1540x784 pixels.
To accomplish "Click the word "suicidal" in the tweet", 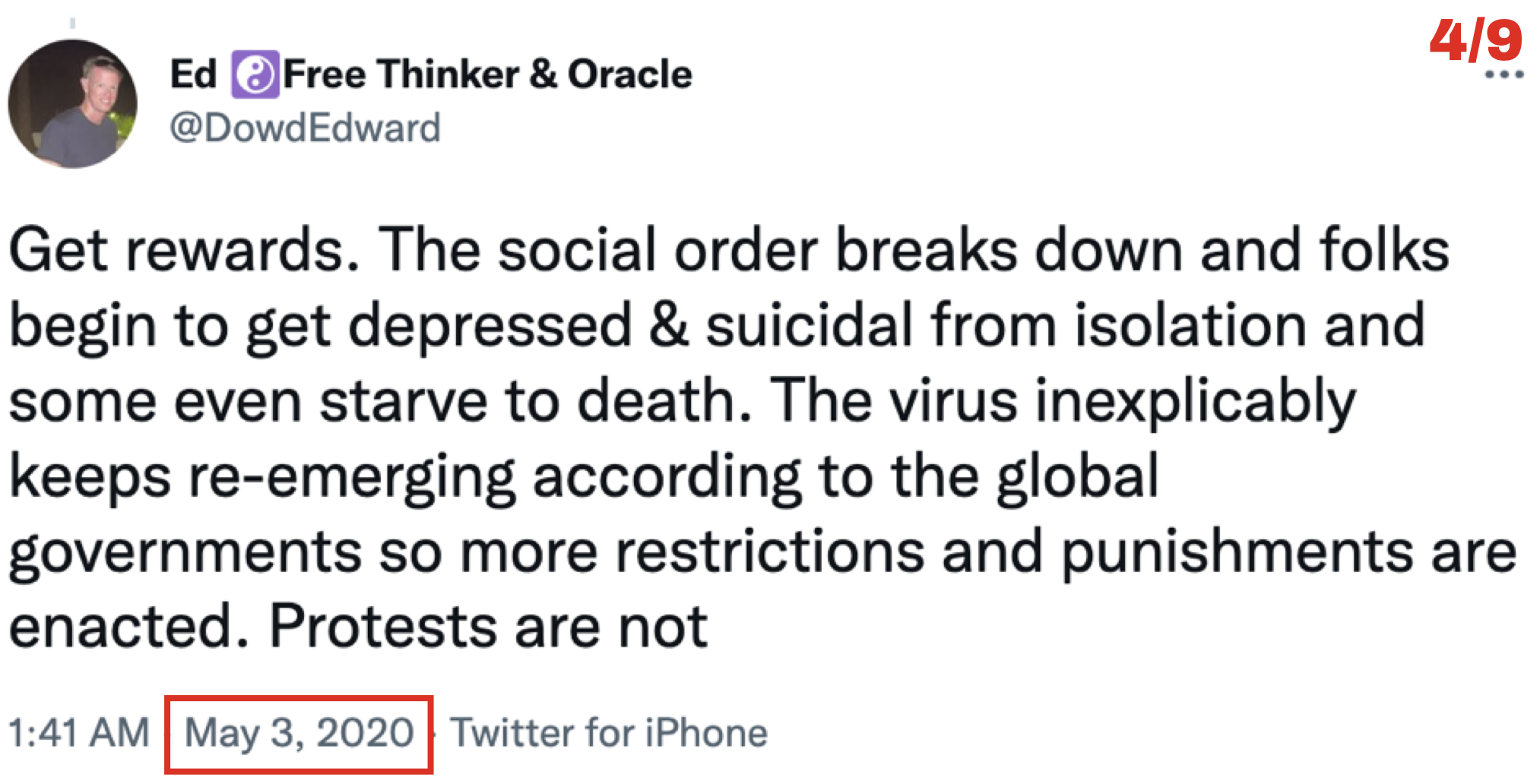I will (810, 325).
